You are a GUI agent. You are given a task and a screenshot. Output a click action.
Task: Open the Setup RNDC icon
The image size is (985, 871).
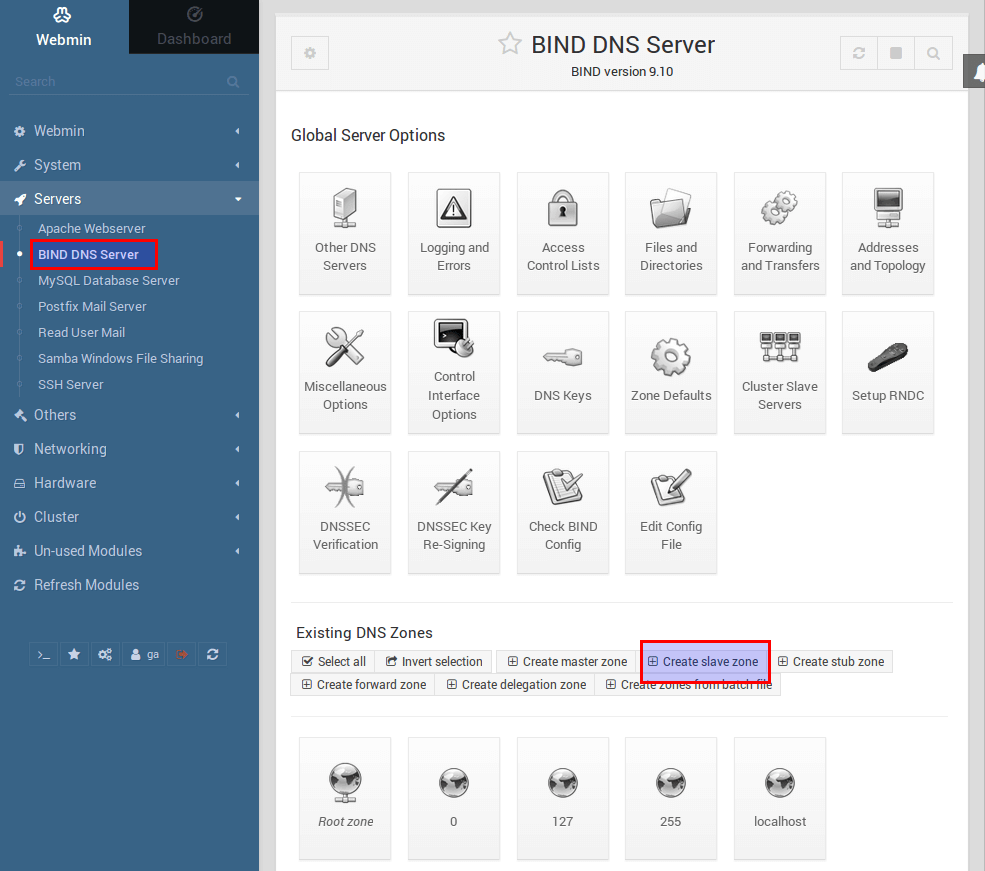point(888,357)
